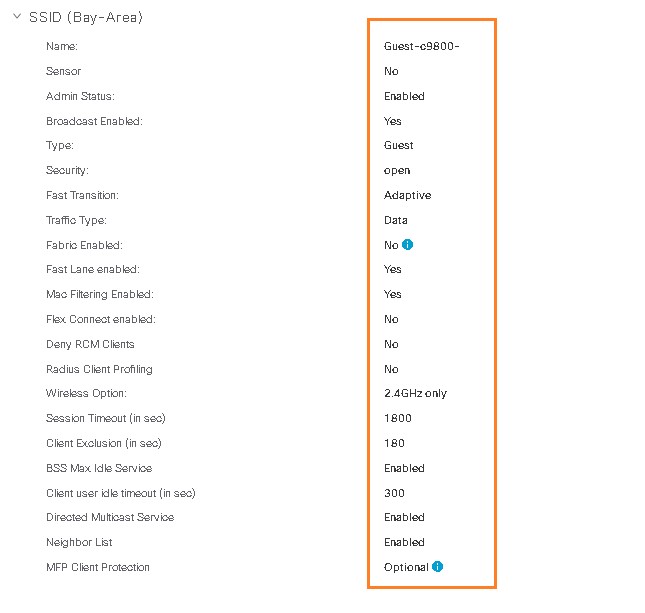Screen dimensions: 645x613
Task: Click the Admin Status Enabled value
Action: (x=404, y=96)
